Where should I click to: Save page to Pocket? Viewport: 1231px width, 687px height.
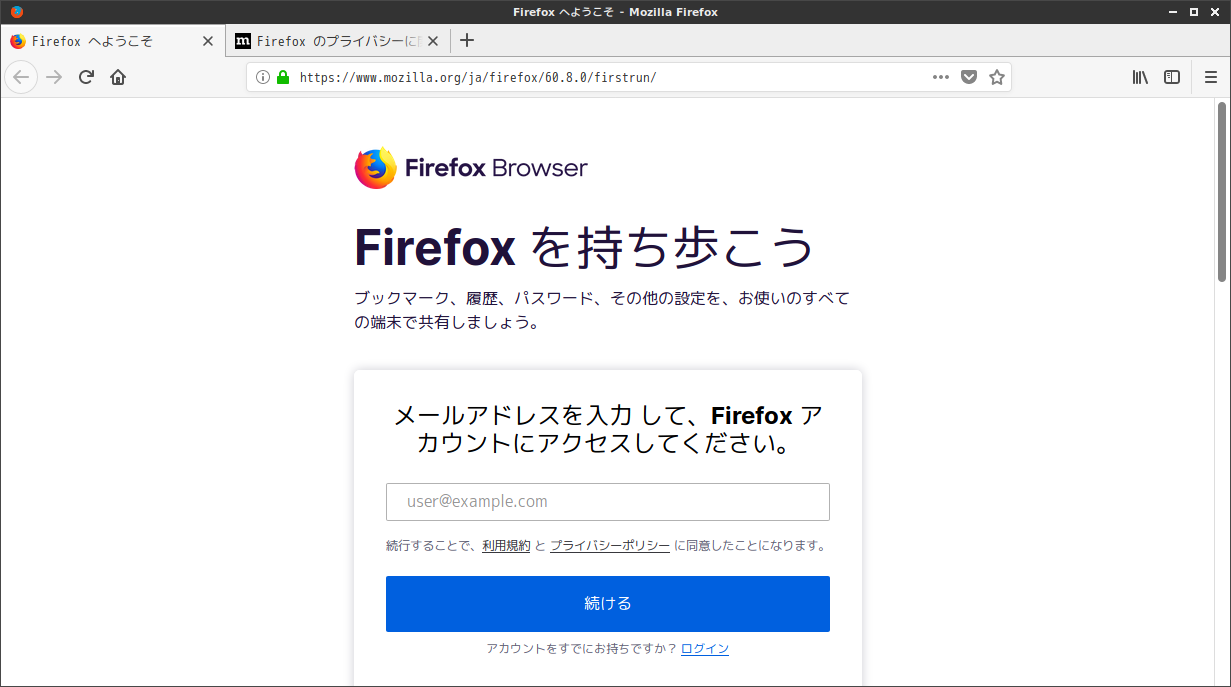[969, 77]
